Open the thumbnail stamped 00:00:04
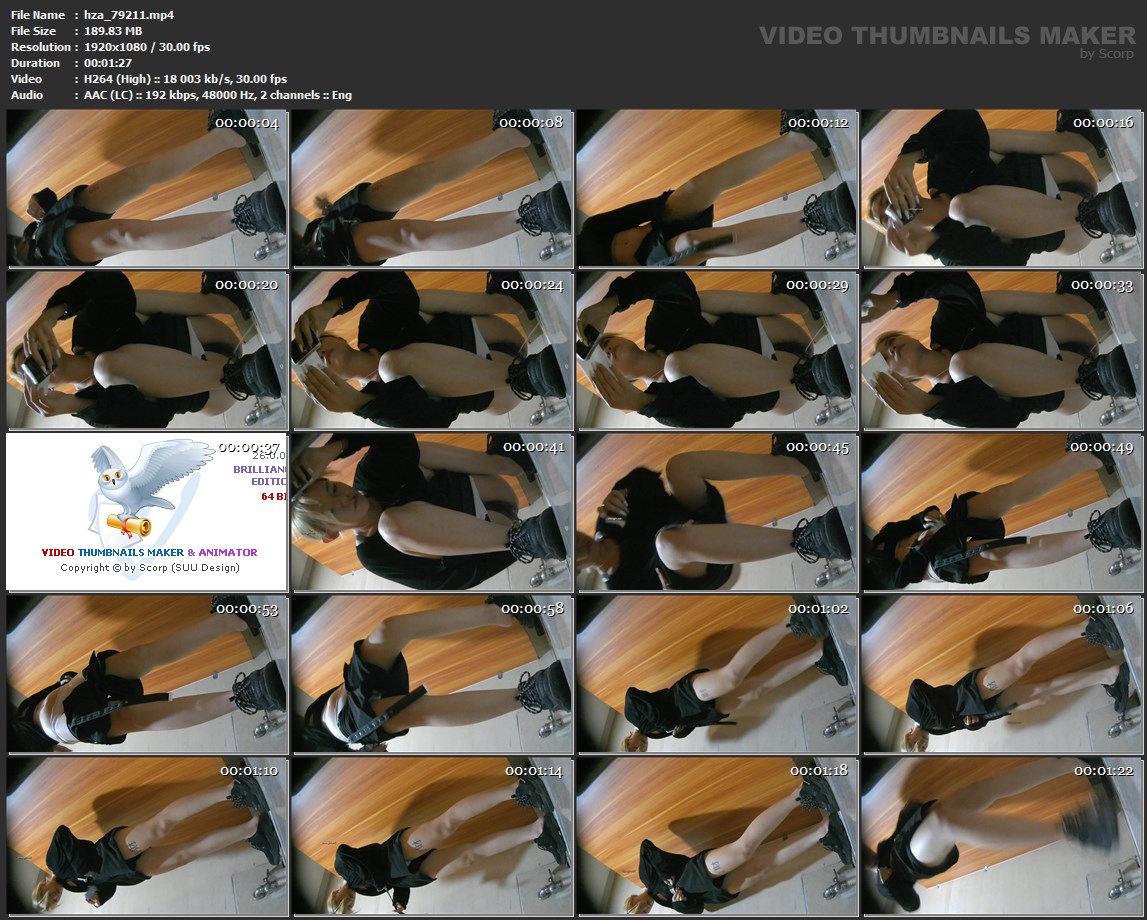Image resolution: width=1147 pixels, height=920 pixels. (147, 188)
